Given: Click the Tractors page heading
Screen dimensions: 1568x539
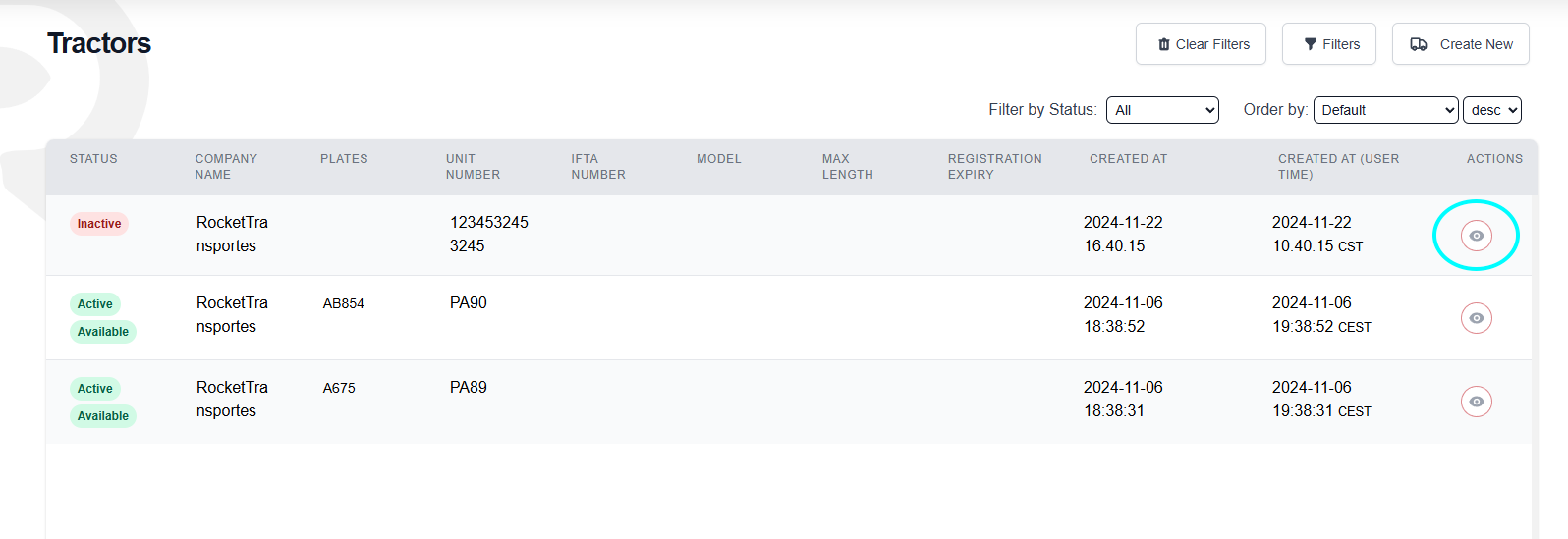Looking at the screenshot, I should [99, 43].
